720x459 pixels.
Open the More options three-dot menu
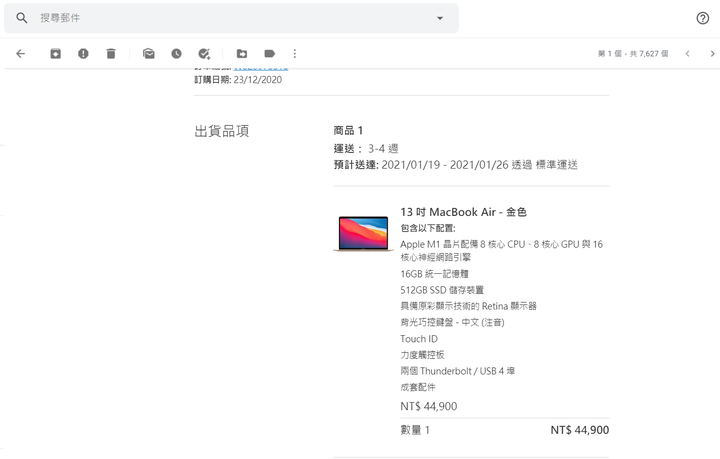pos(295,54)
